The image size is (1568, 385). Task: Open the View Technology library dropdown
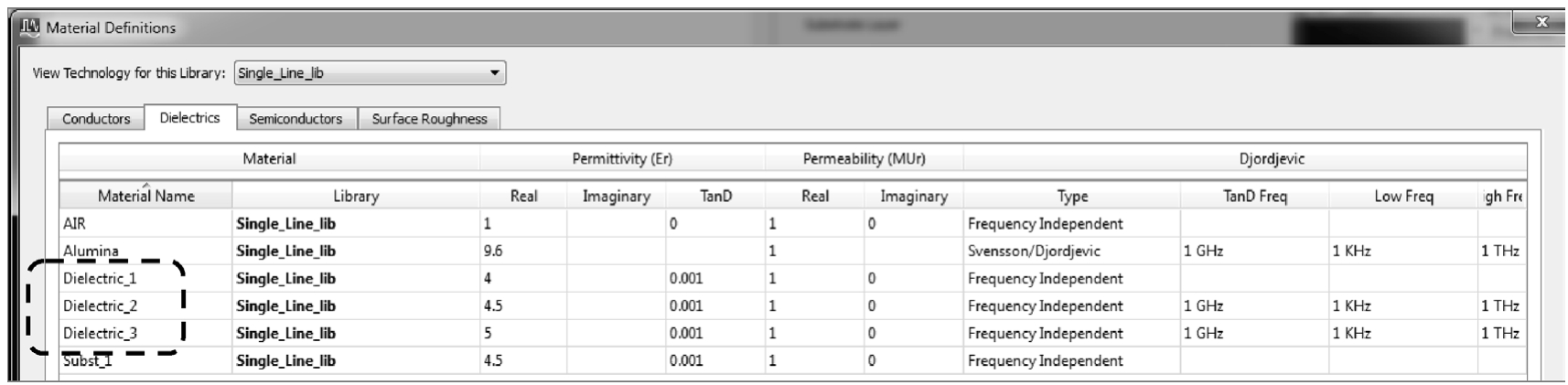[494, 73]
